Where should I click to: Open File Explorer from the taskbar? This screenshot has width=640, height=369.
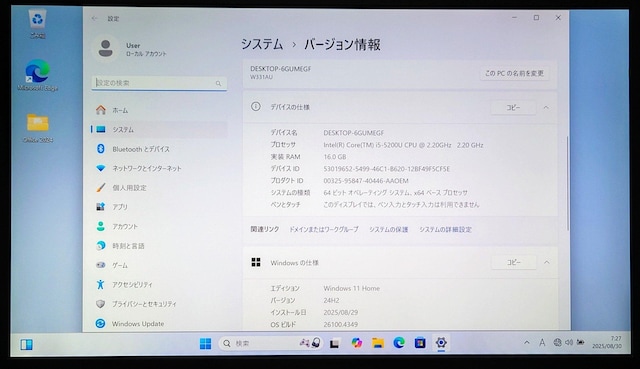[x=378, y=343]
